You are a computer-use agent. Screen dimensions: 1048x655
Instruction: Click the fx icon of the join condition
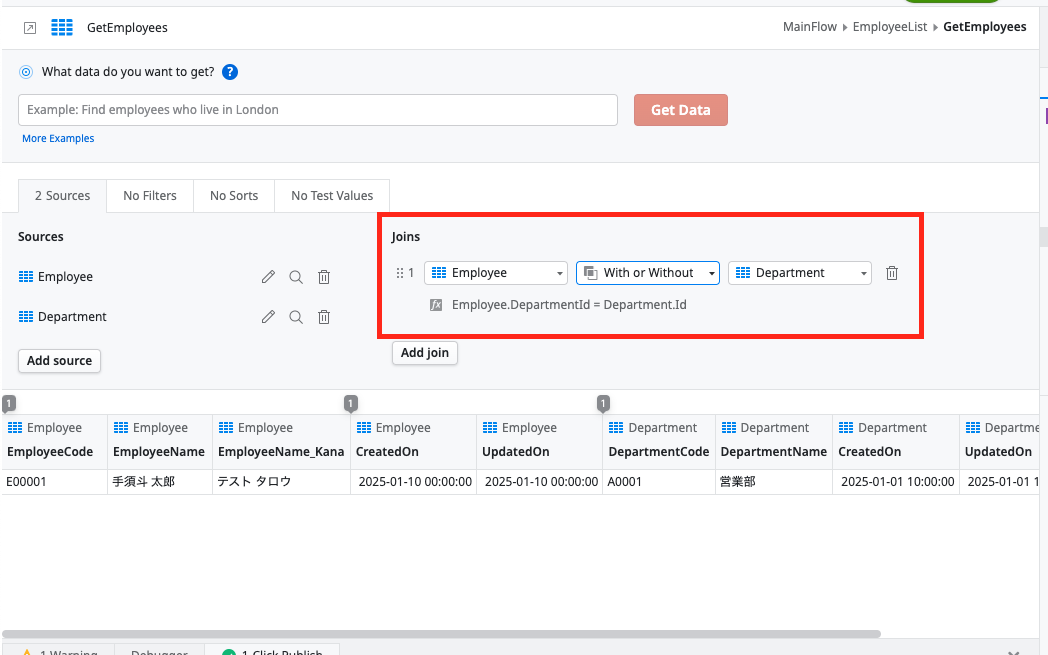click(436, 305)
